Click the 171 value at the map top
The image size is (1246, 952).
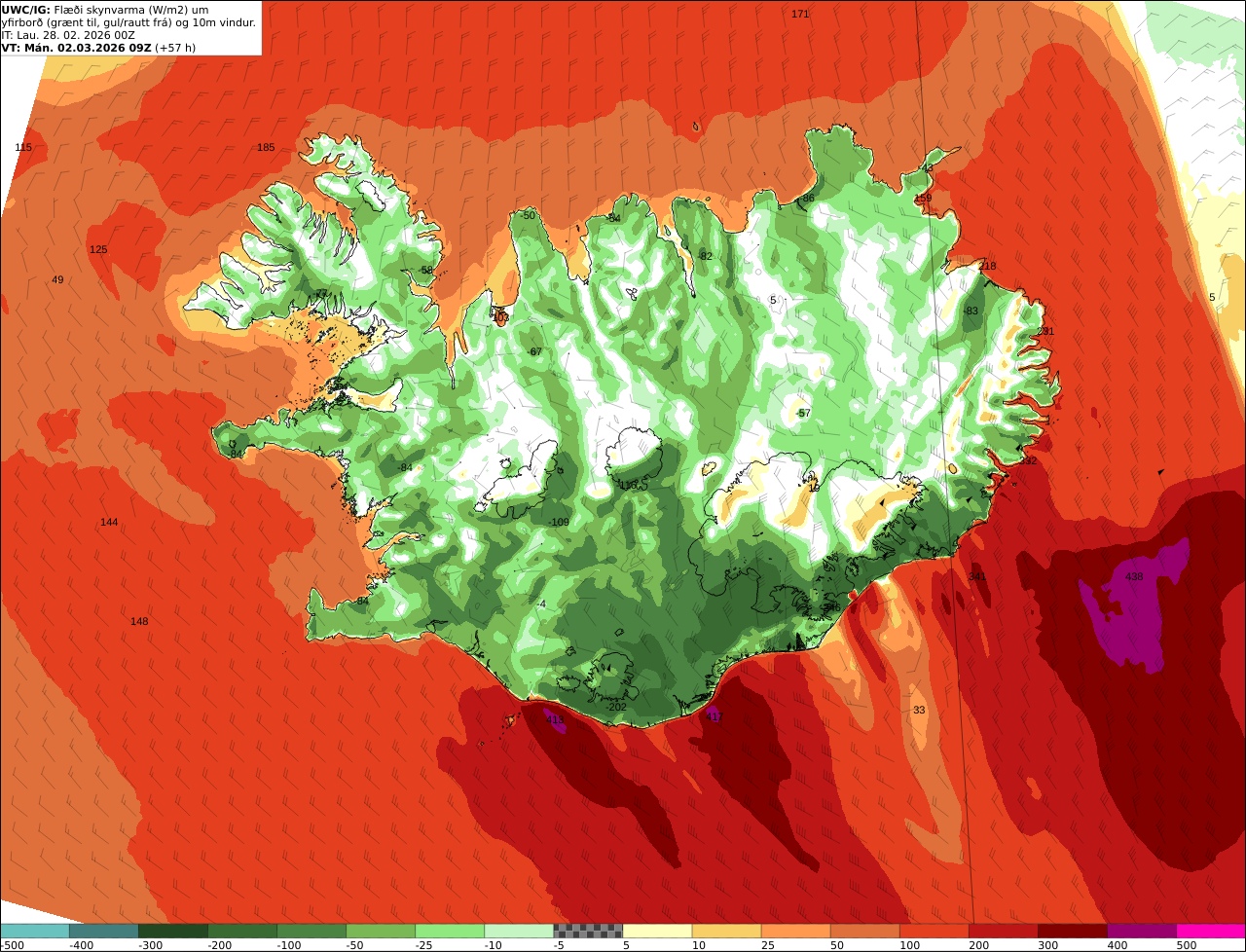tap(800, 14)
